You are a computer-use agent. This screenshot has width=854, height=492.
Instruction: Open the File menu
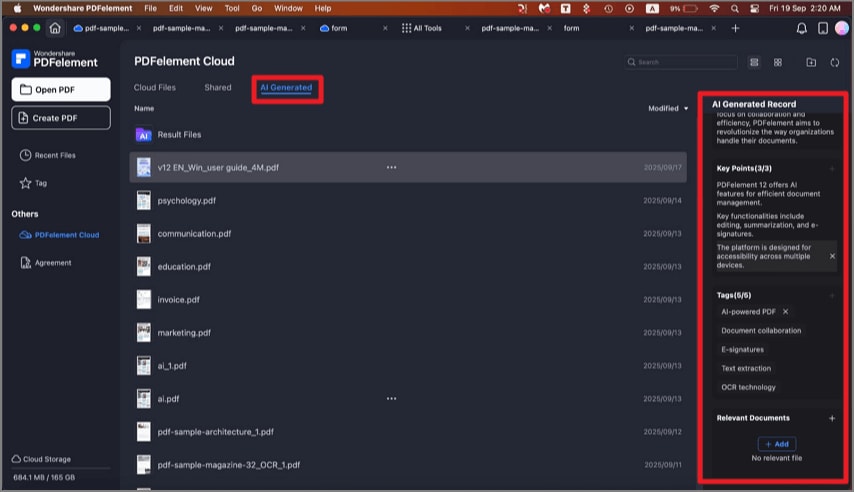[x=150, y=8]
